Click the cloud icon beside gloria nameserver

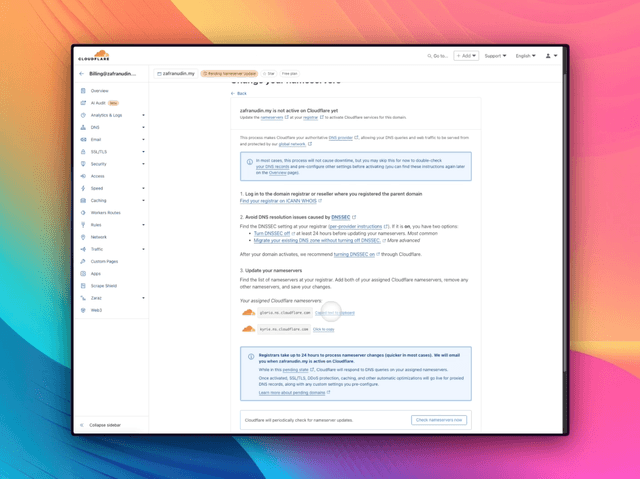click(x=248, y=313)
